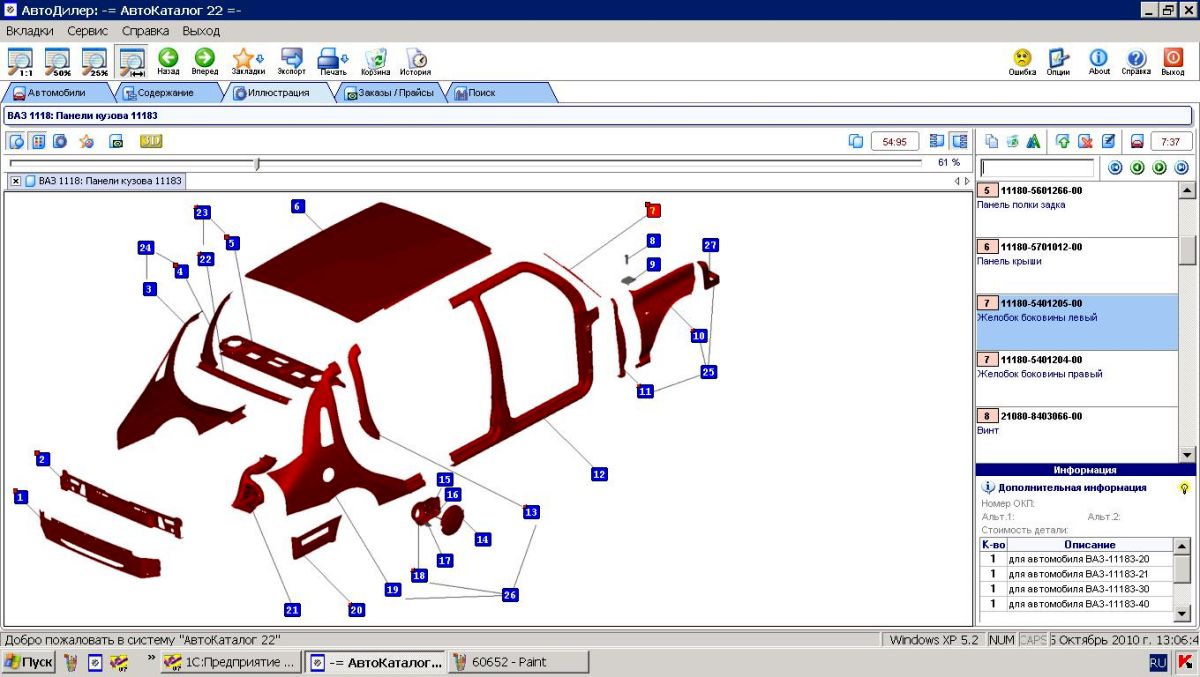Open the Сервис menu
This screenshot has width=1200, height=677.
pos(88,31)
